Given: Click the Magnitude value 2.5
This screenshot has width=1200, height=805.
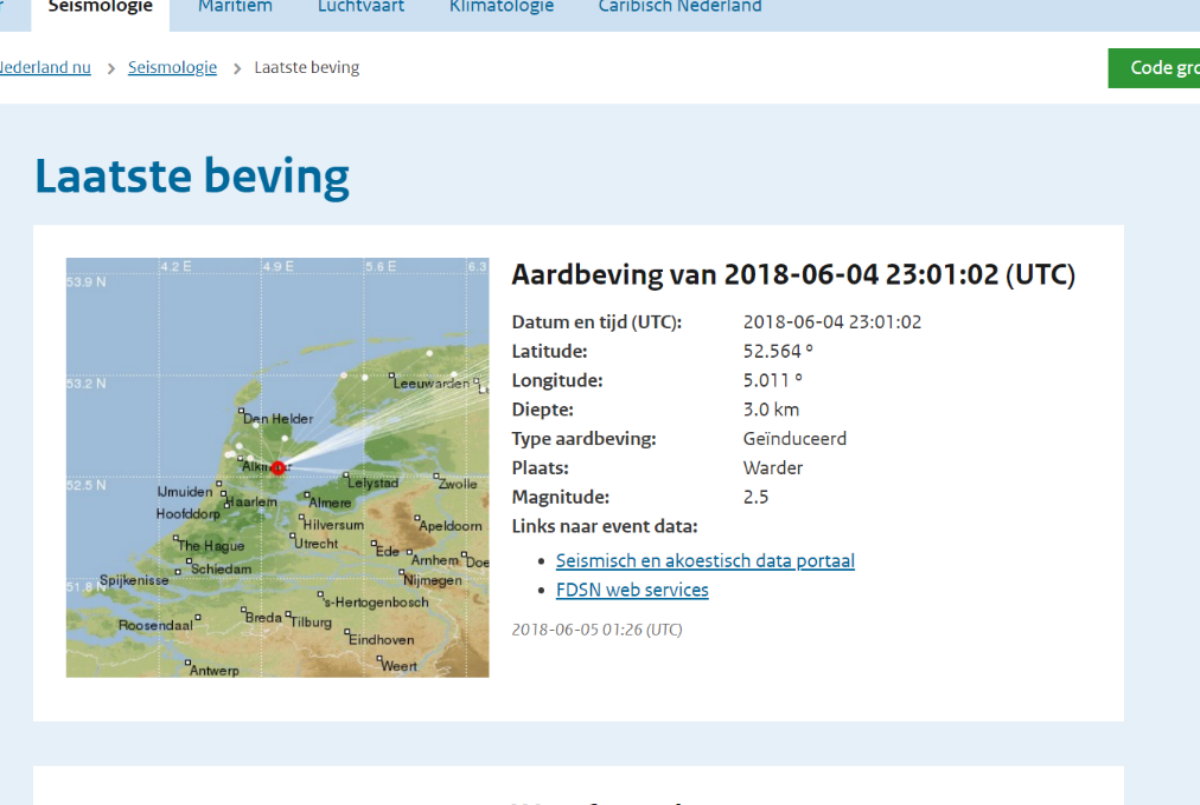Looking at the screenshot, I should pyautogui.click(x=756, y=497).
